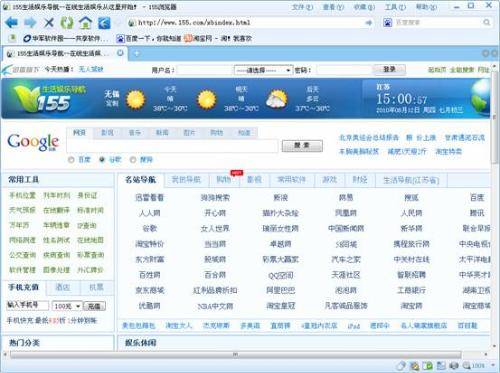Switch to the 生活导航 tab
Image resolution: width=500 pixels, height=373 pixels.
coord(411,180)
